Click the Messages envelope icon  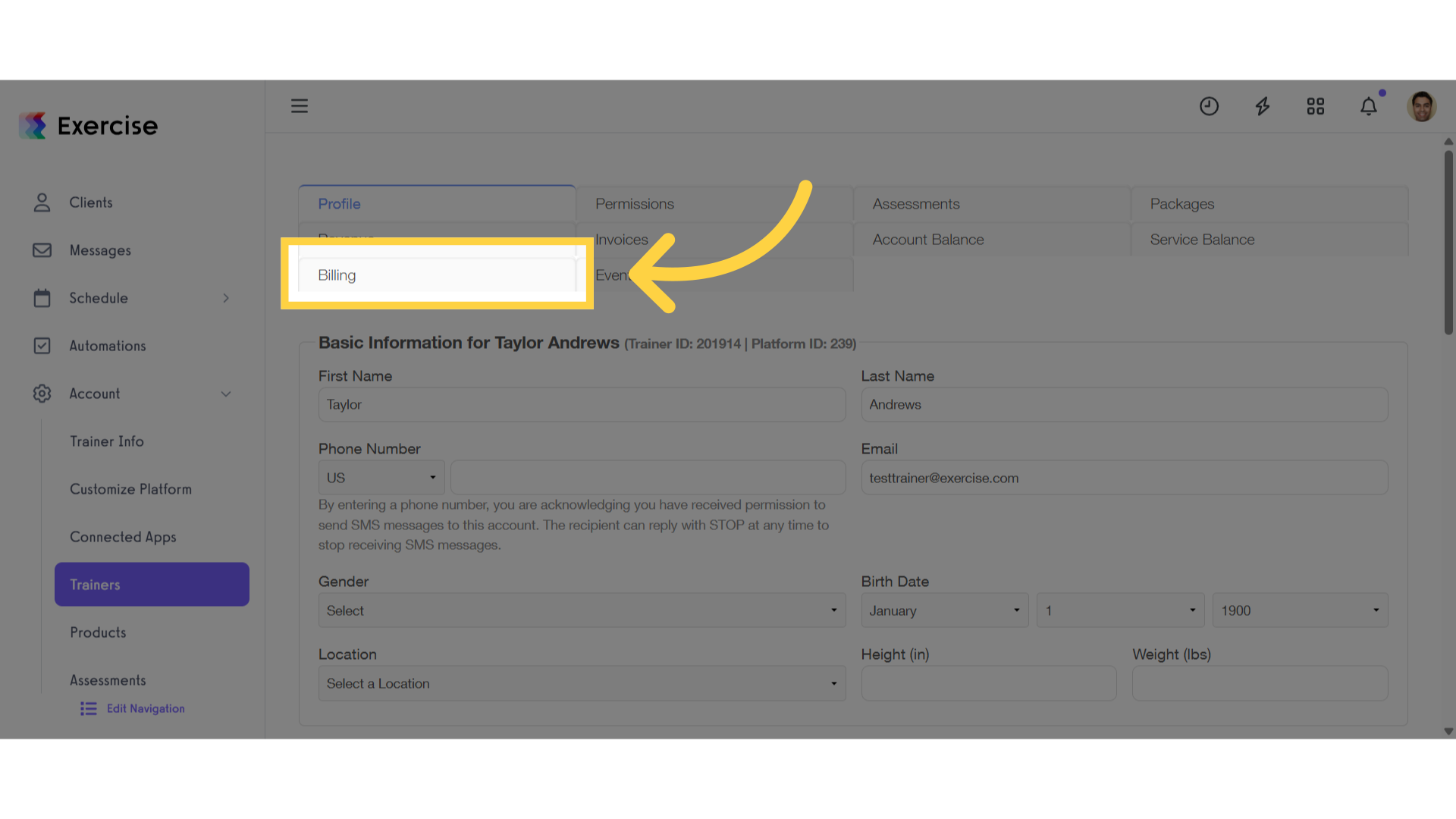(42, 250)
